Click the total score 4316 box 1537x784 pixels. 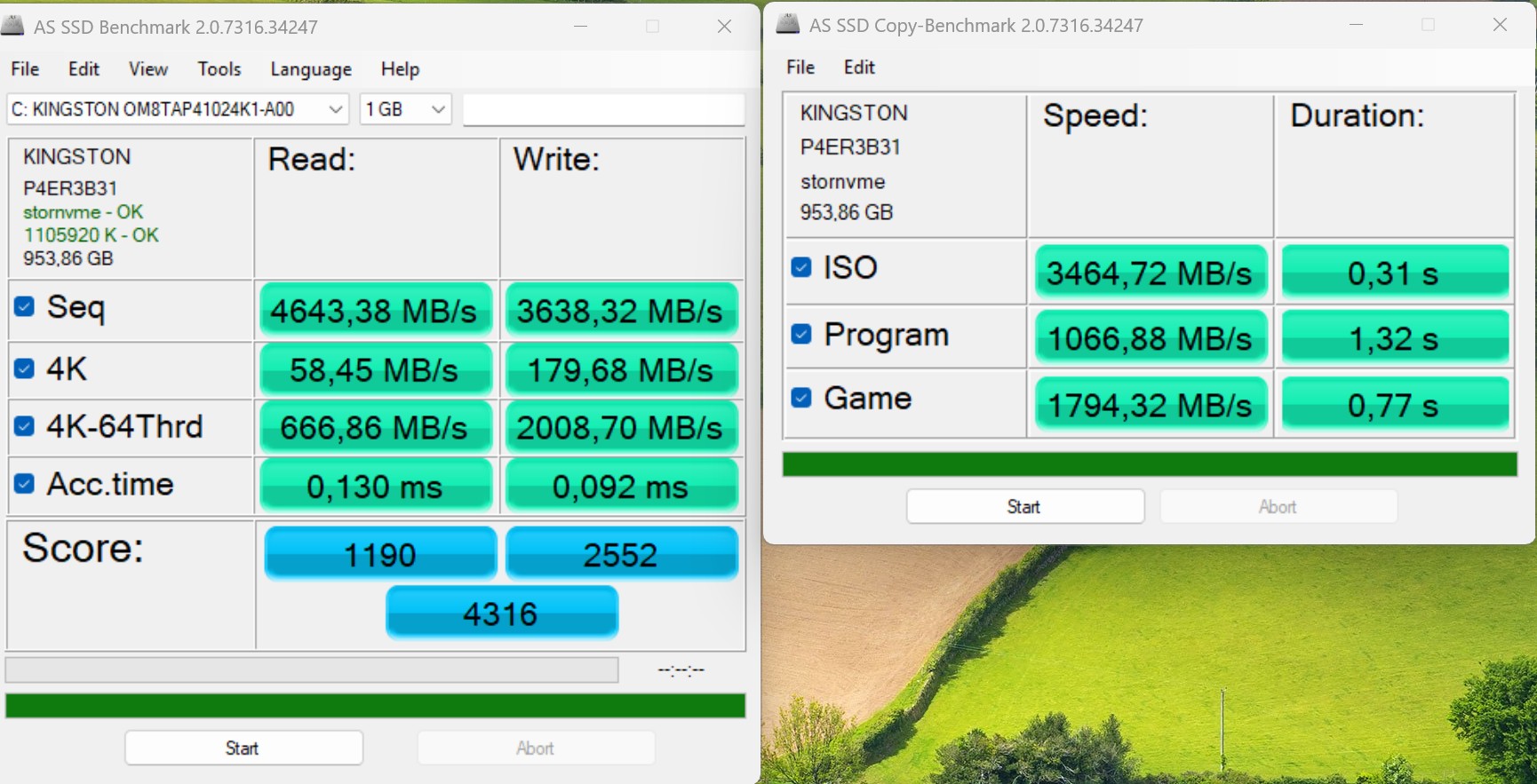point(501,613)
